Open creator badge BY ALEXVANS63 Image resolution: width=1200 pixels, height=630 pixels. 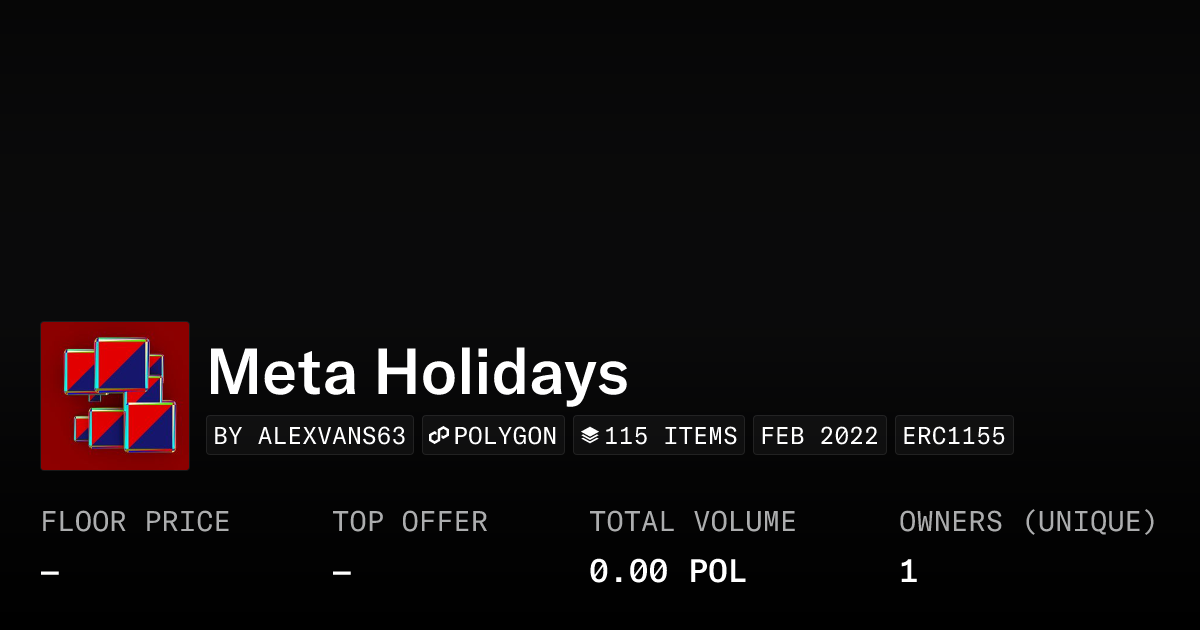coord(310,436)
